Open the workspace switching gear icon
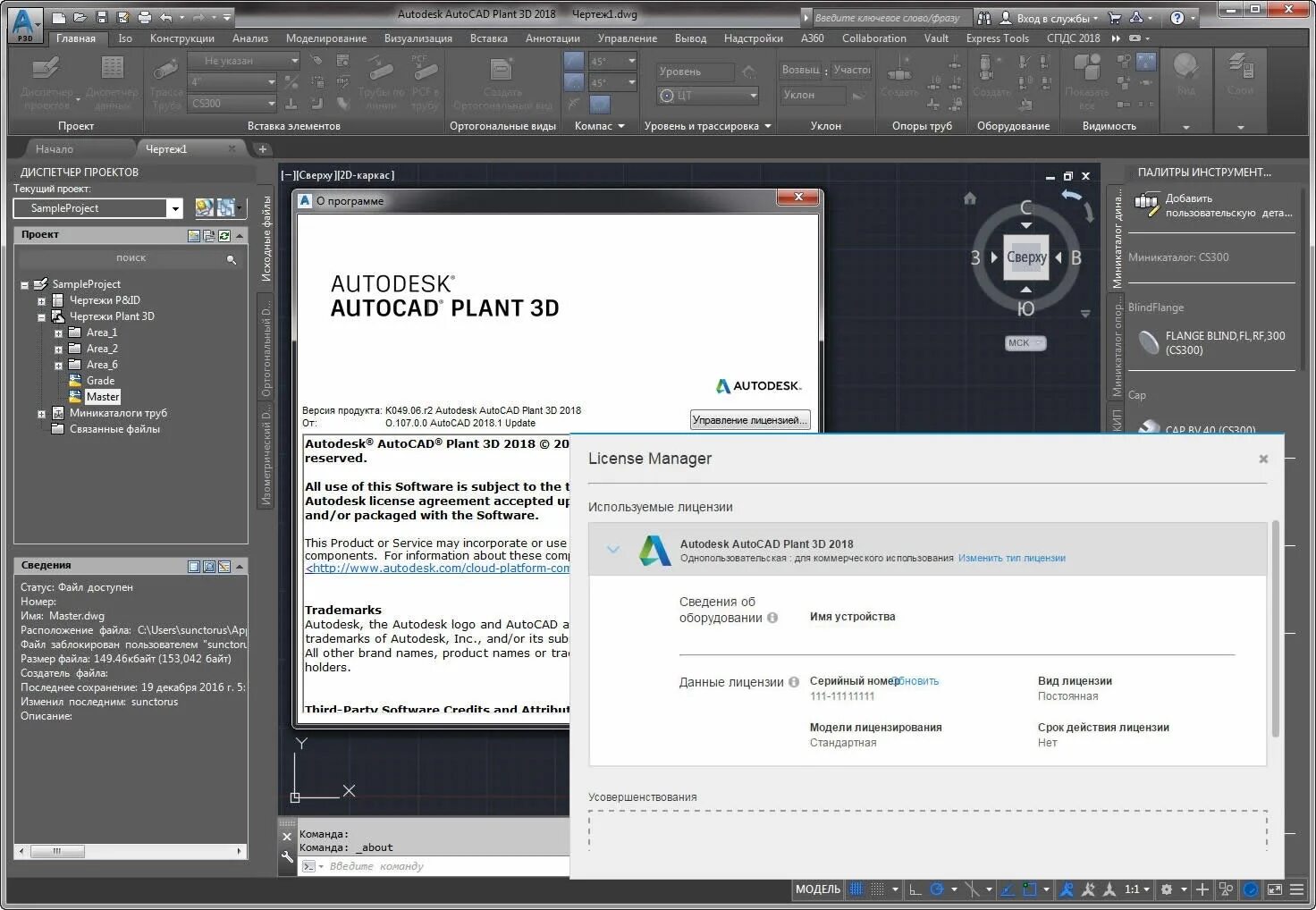 click(x=1167, y=889)
